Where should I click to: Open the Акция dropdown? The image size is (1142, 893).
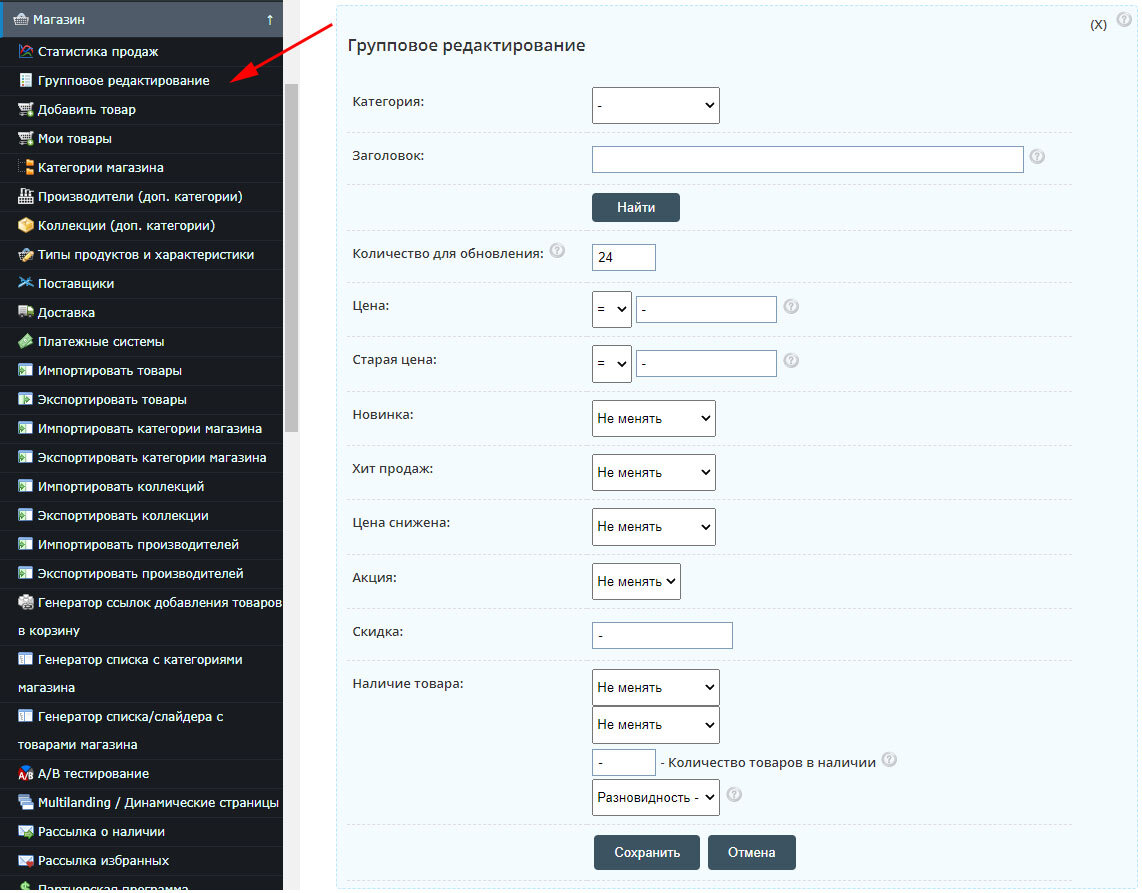pyautogui.click(x=636, y=581)
